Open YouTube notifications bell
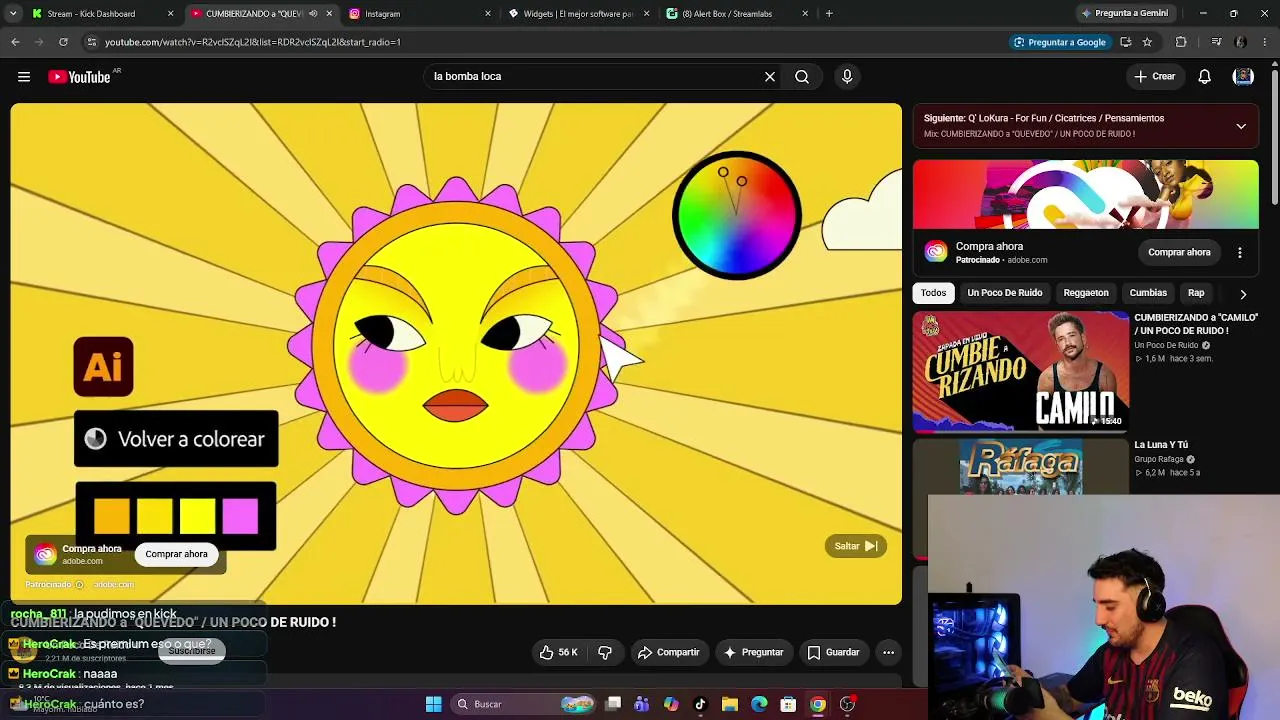The width and height of the screenshot is (1280, 720). pos(1205,77)
